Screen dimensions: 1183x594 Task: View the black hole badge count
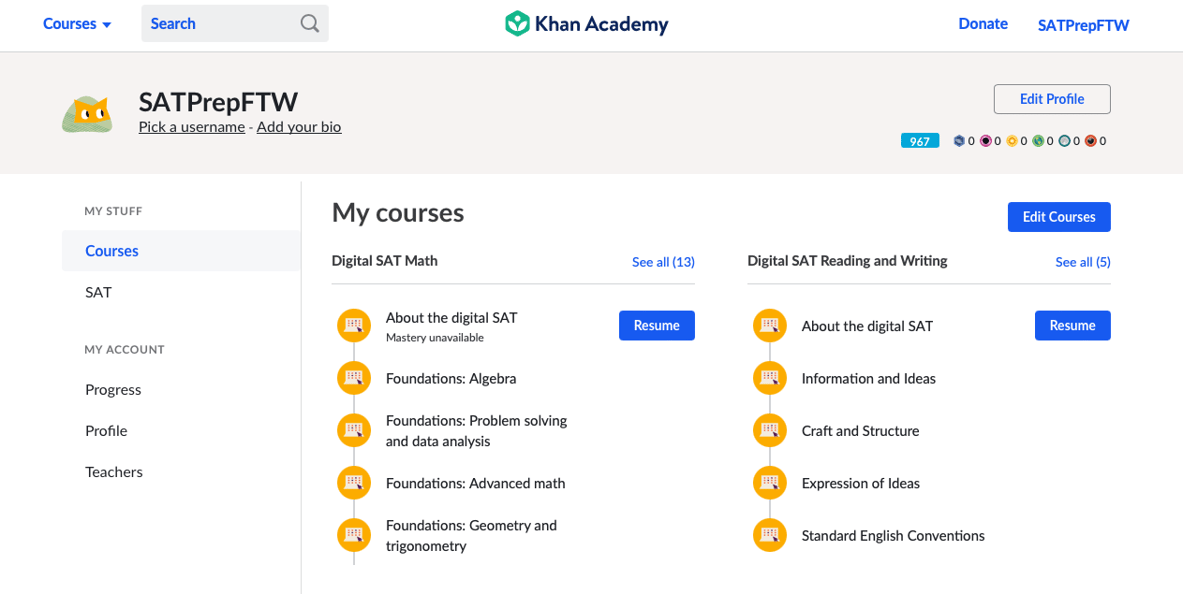pos(991,140)
